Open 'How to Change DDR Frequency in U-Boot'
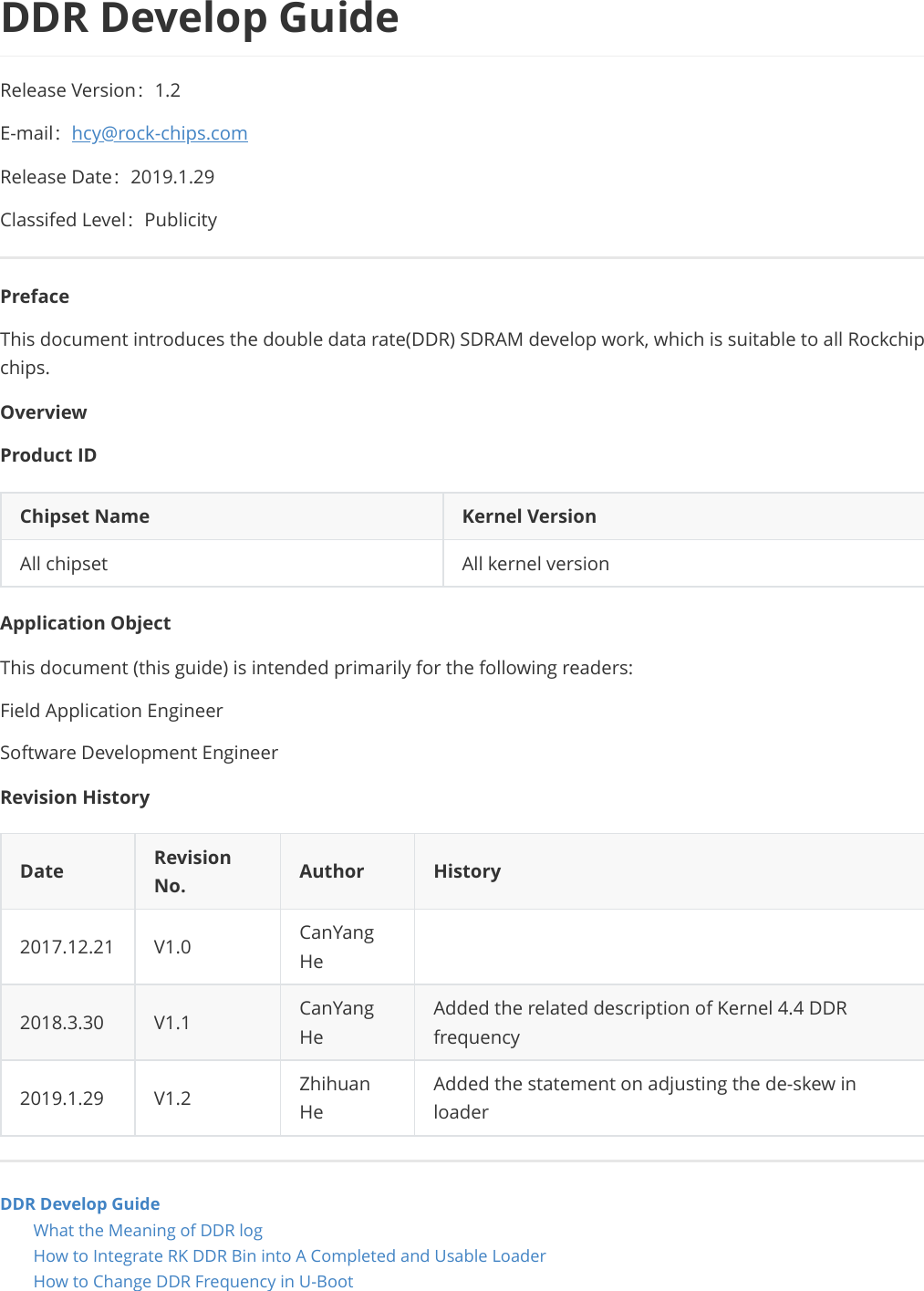924x1291 pixels. coord(192,1281)
